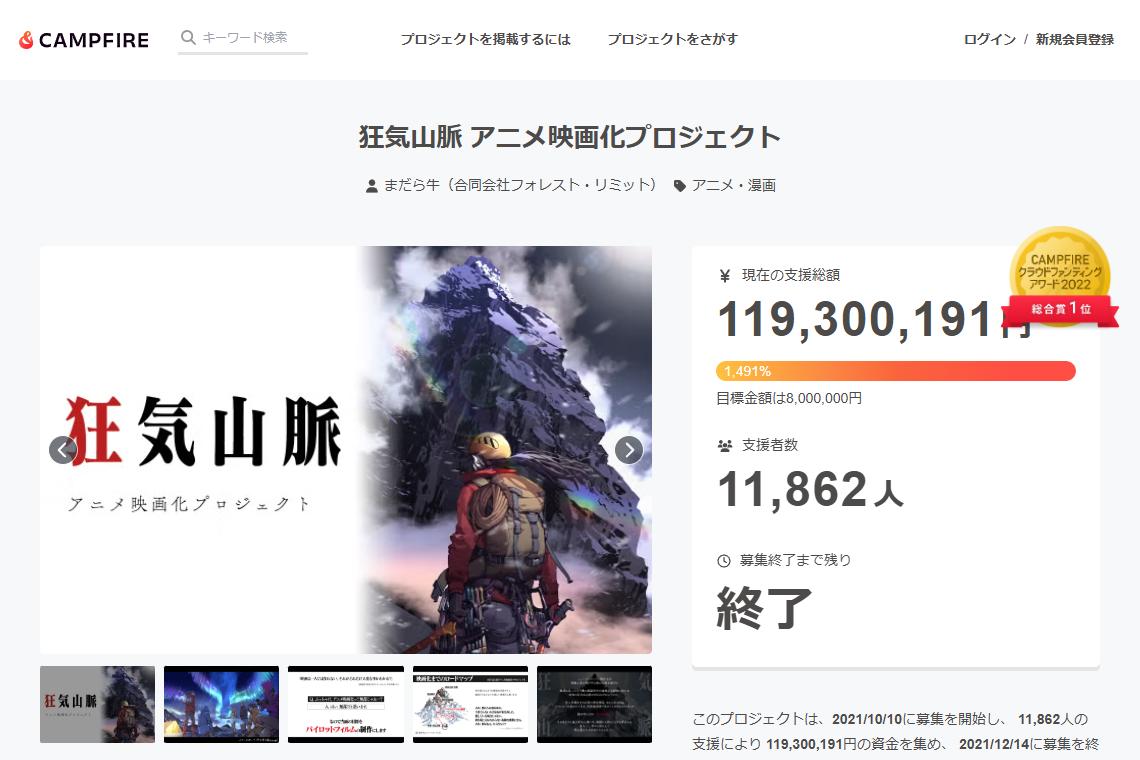This screenshot has height=760, width=1140.
Task: Select the パイロットフィルム制作 thumbnail
Action: tap(346, 704)
